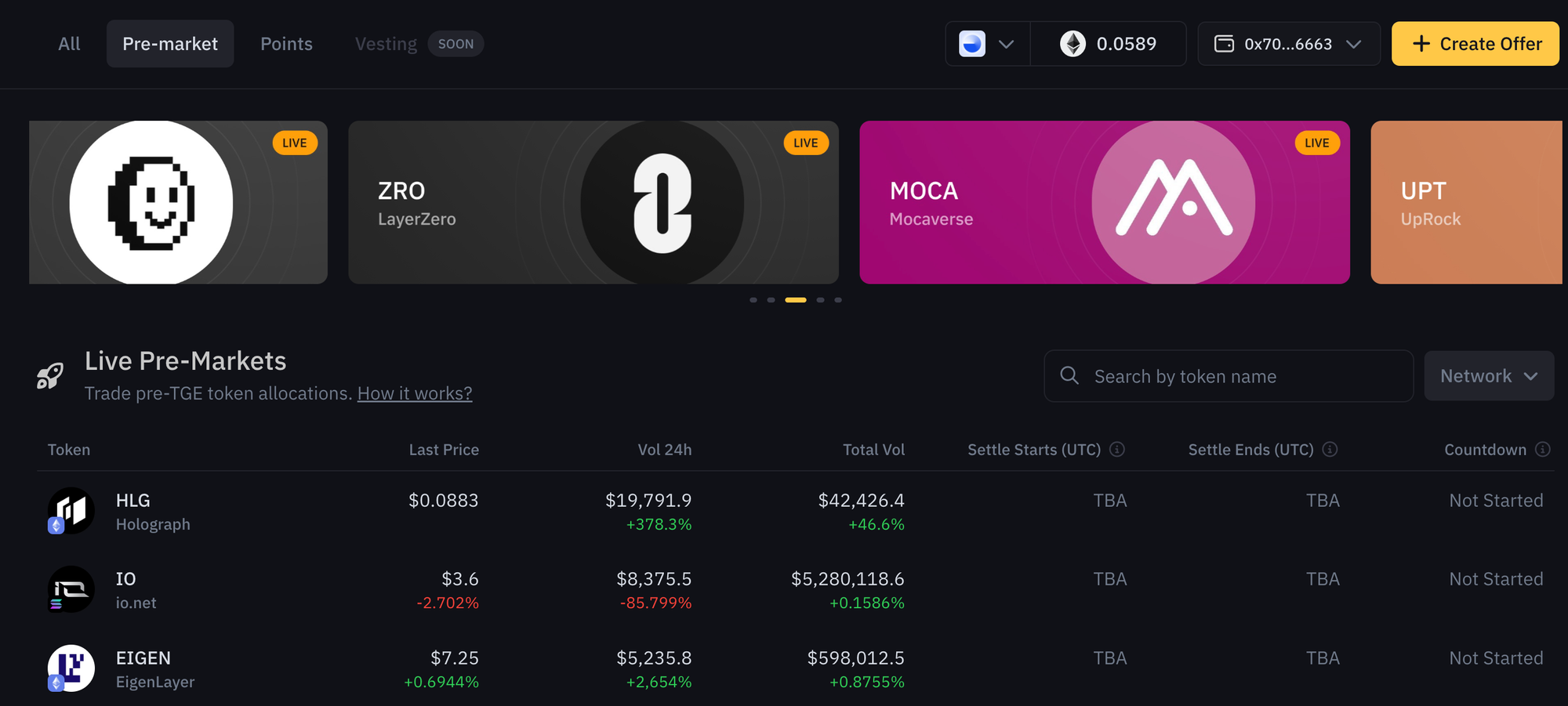Sort by the Total Vol column header
The image size is (1568, 706).
tap(873, 450)
